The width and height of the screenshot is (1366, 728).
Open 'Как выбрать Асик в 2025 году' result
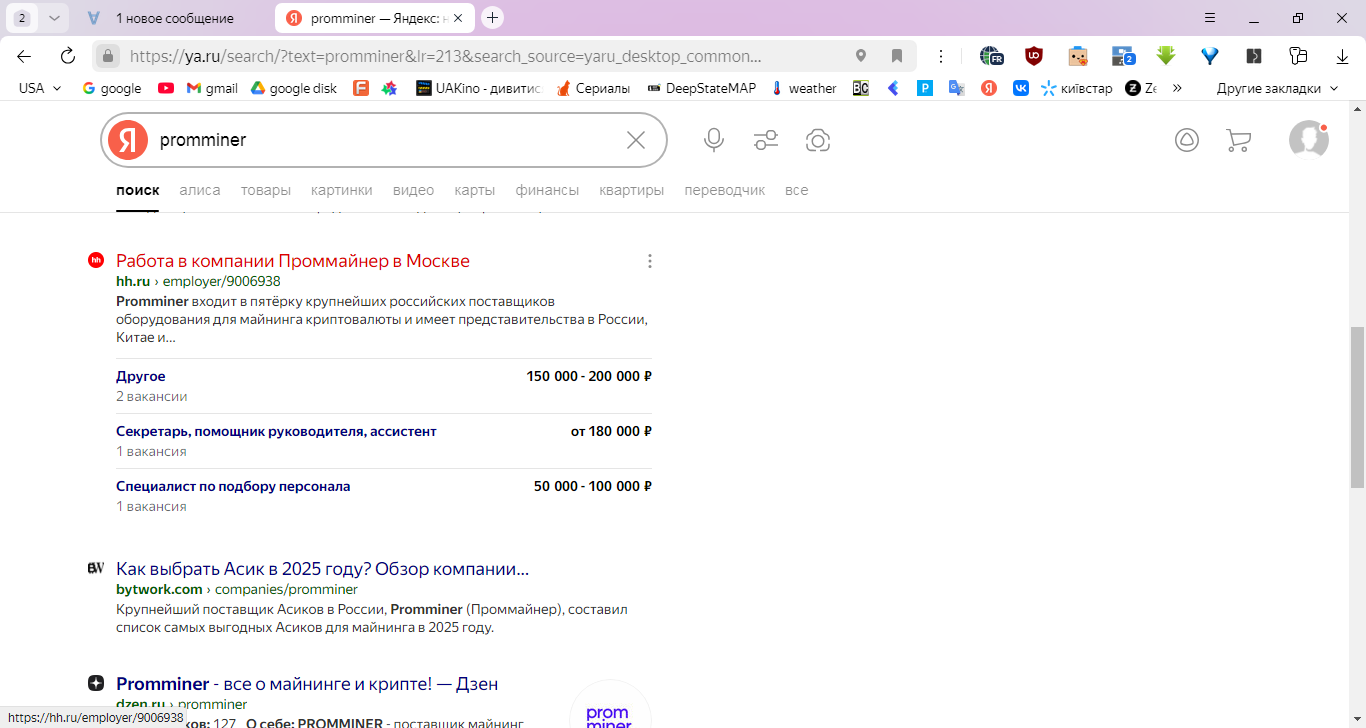pyautogui.click(x=322, y=569)
